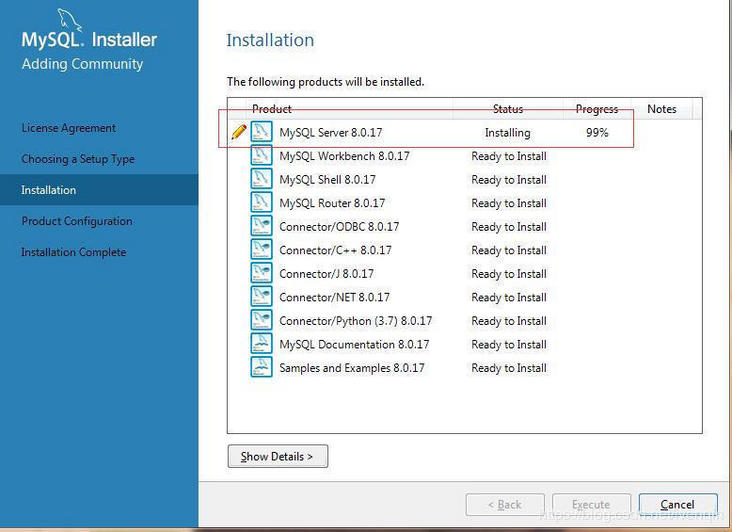
Task: Click 'The following products will be installed.' text
Action: coord(325,82)
